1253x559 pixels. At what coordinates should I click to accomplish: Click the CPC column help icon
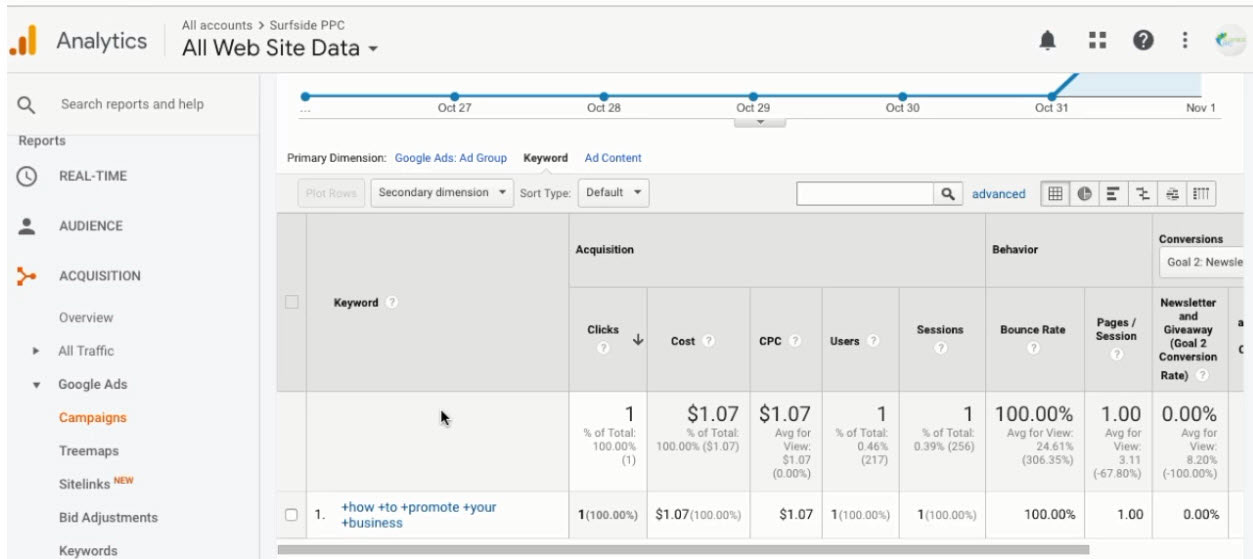coord(795,341)
